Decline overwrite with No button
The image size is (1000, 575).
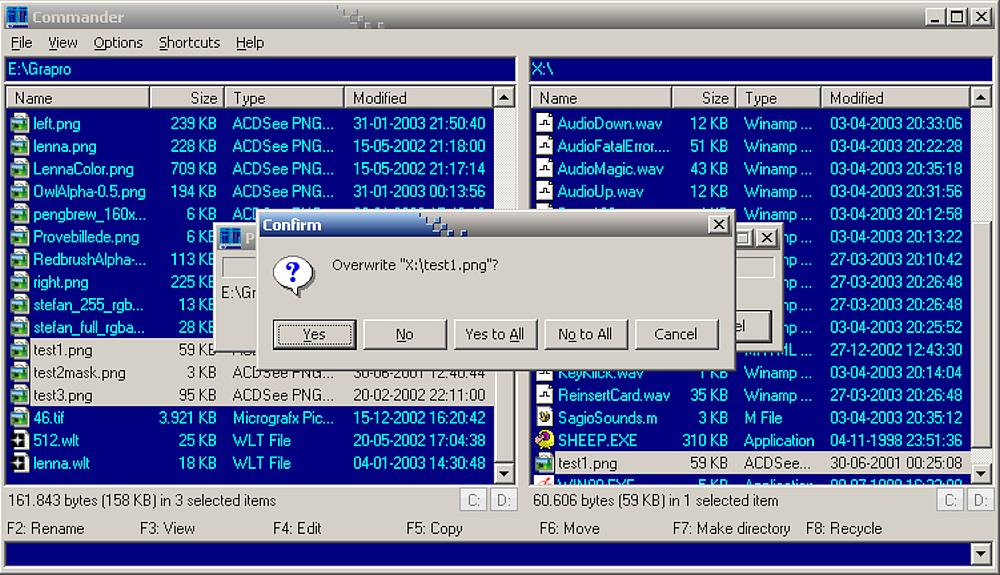tap(404, 334)
